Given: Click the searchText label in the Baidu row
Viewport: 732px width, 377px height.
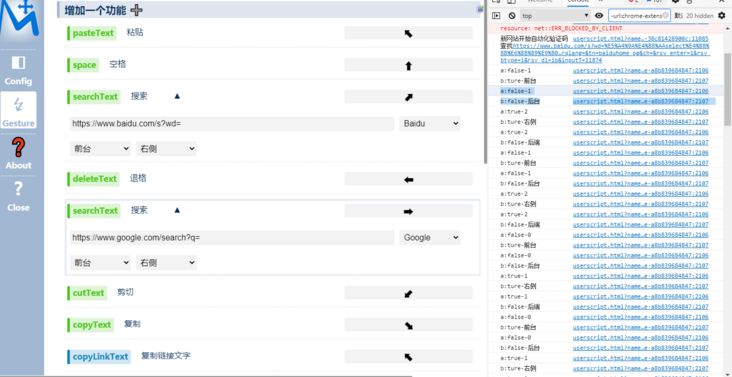Looking at the screenshot, I should [x=95, y=97].
